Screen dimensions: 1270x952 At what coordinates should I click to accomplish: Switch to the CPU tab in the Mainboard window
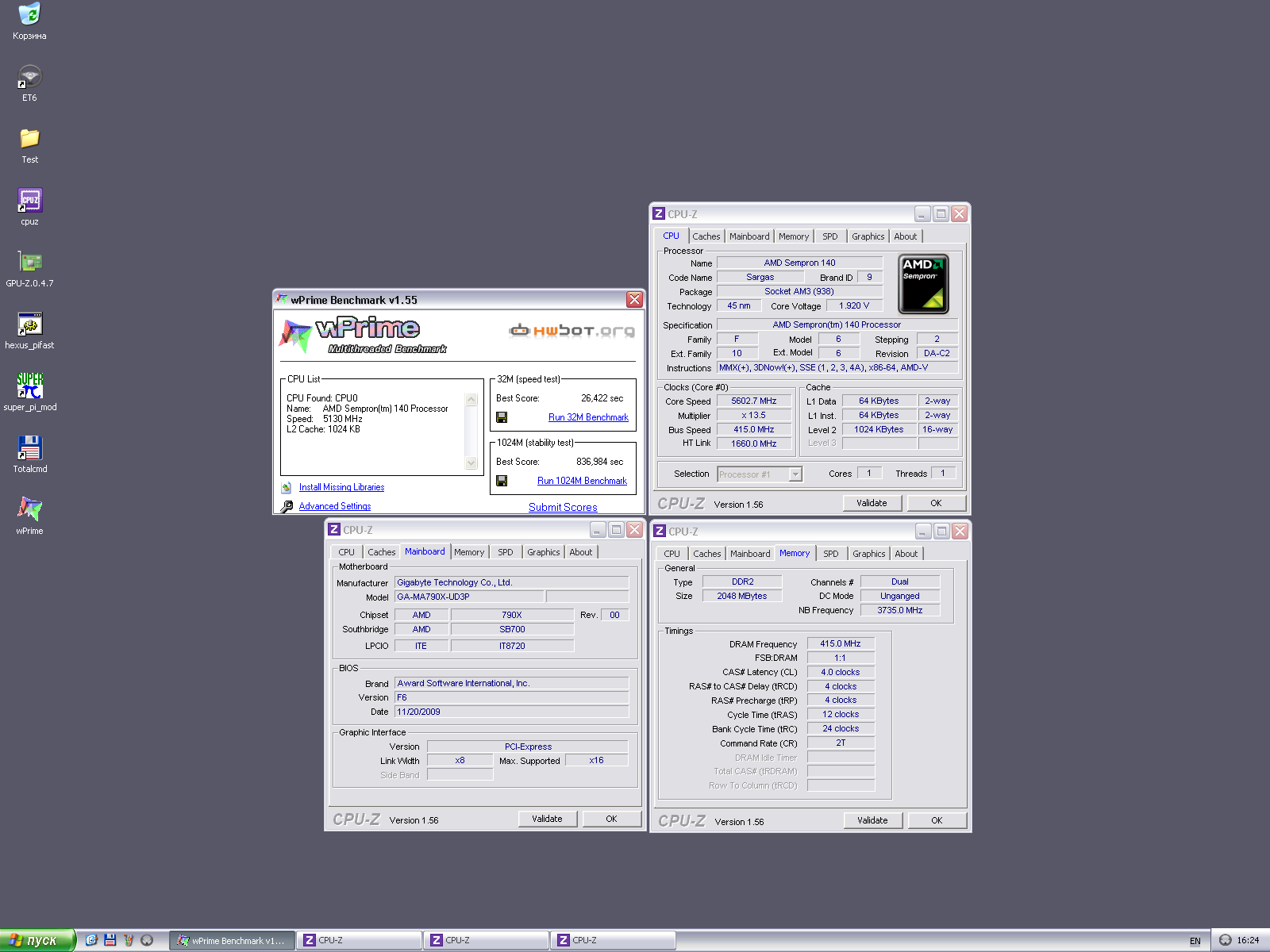point(347,552)
